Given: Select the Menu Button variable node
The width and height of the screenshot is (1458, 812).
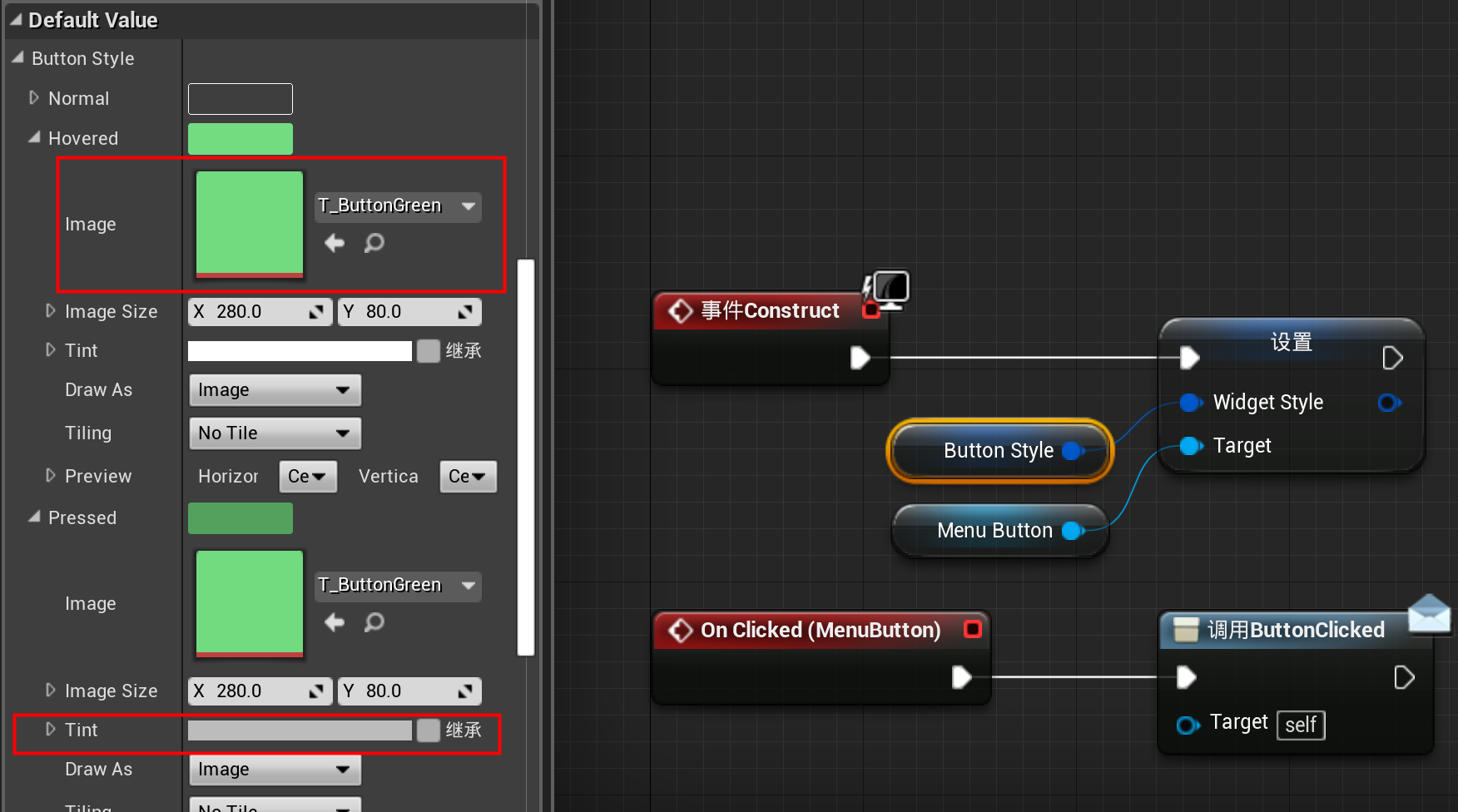Looking at the screenshot, I should pyautogui.click(x=994, y=530).
